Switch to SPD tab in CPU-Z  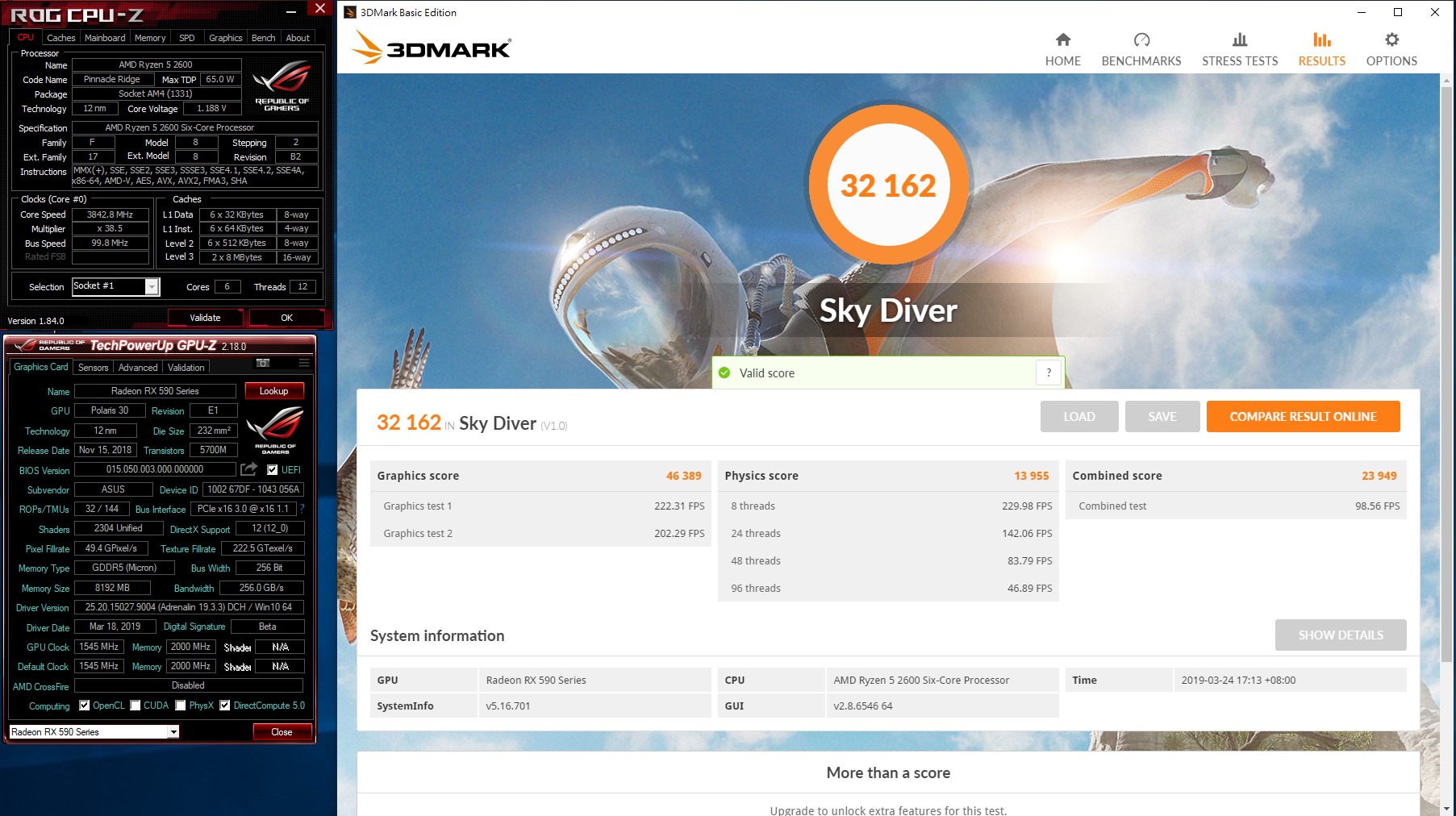[187, 38]
